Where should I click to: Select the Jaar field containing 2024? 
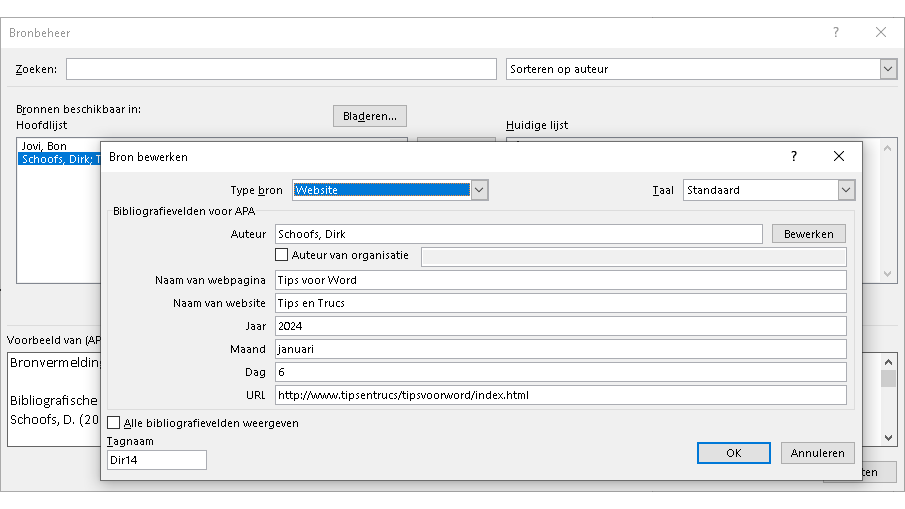click(560, 326)
